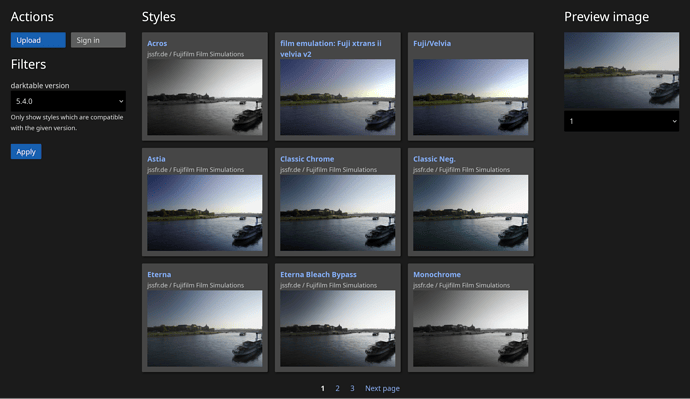Click the Actions heading
Viewport: 690px width, 399px height.
click(x=32, y=17)
